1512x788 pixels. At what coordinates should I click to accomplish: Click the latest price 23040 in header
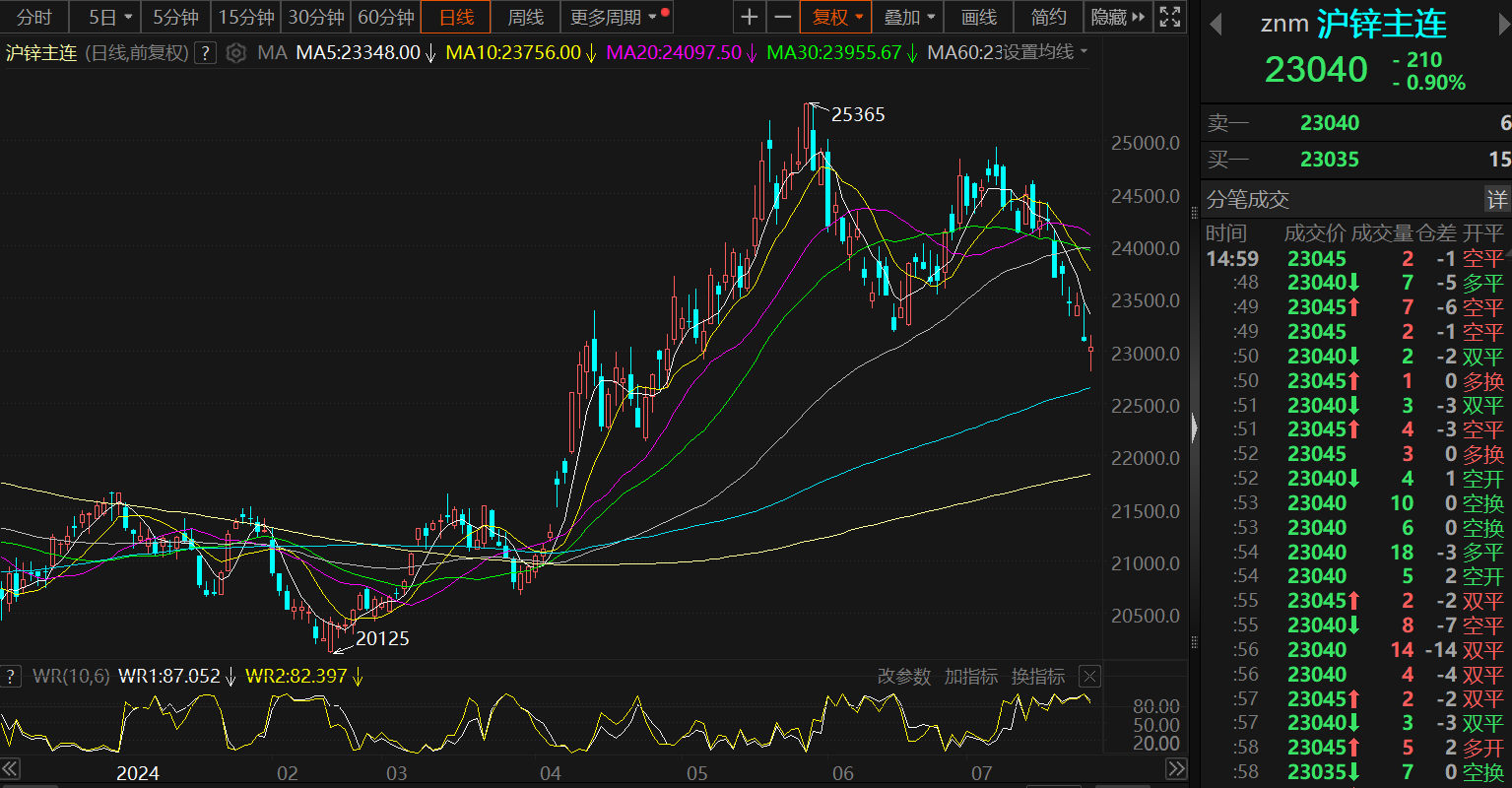pyautogui.click(x=1316, y=70)
